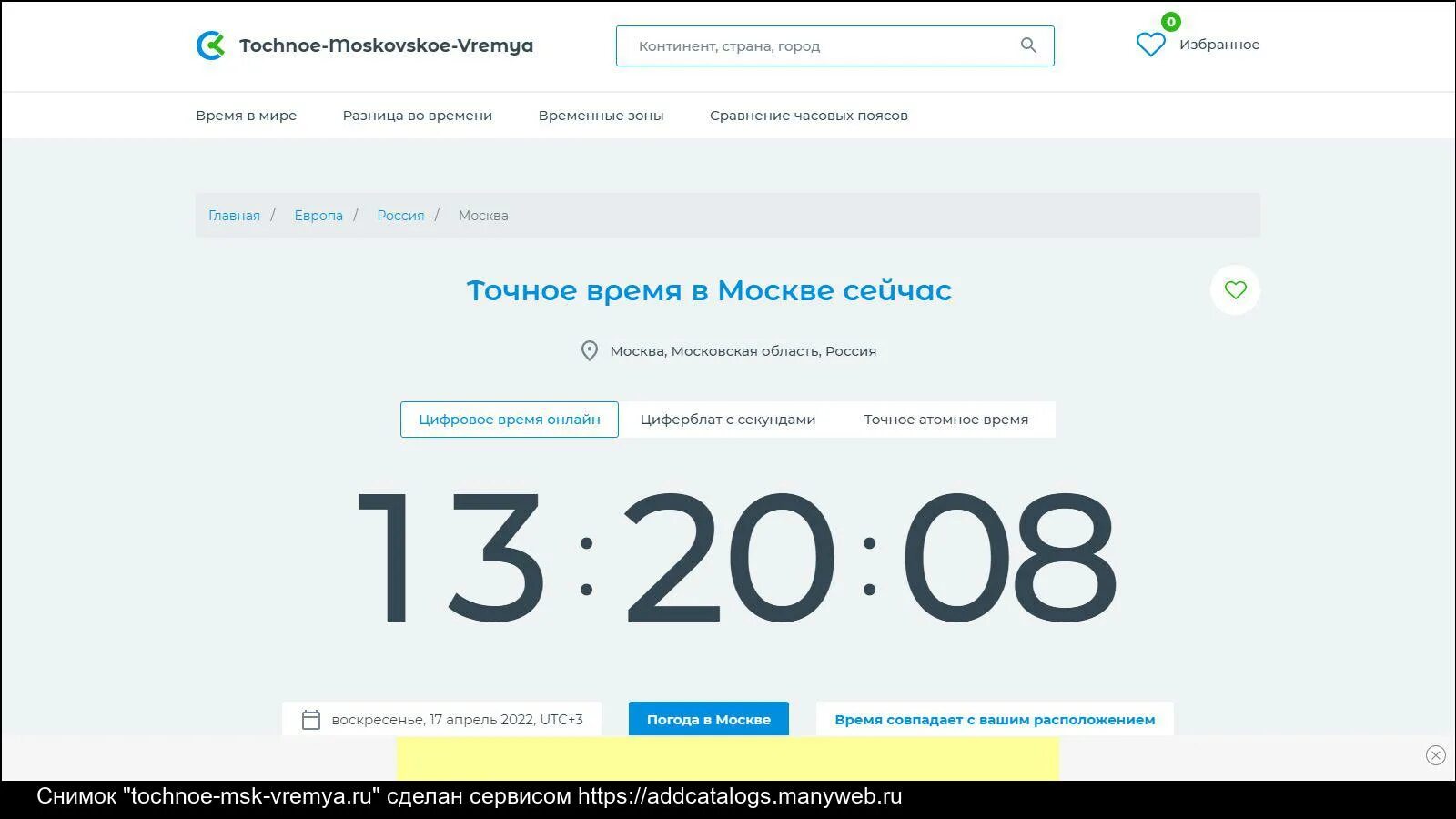The image size is (1456, 819).
Task: Open the Разница во времени menu
Action: tap(418, 116)
